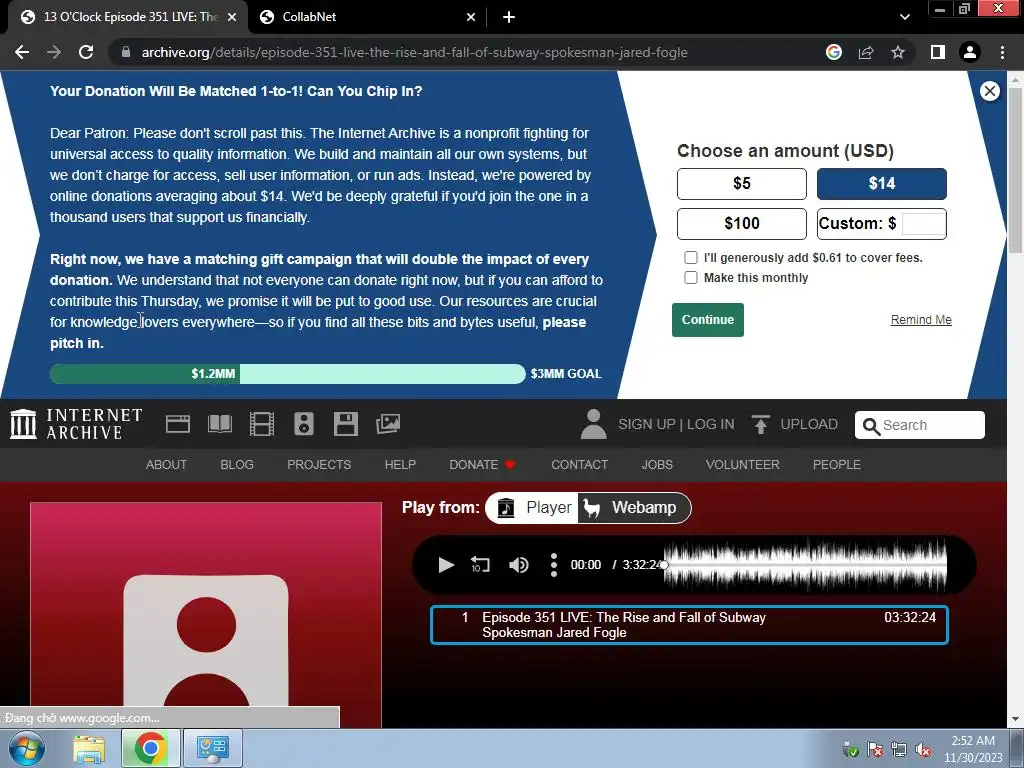Select the Episode 351 LIVE track row
Viewport: 1024px width, 768px height.
[689, 625]
